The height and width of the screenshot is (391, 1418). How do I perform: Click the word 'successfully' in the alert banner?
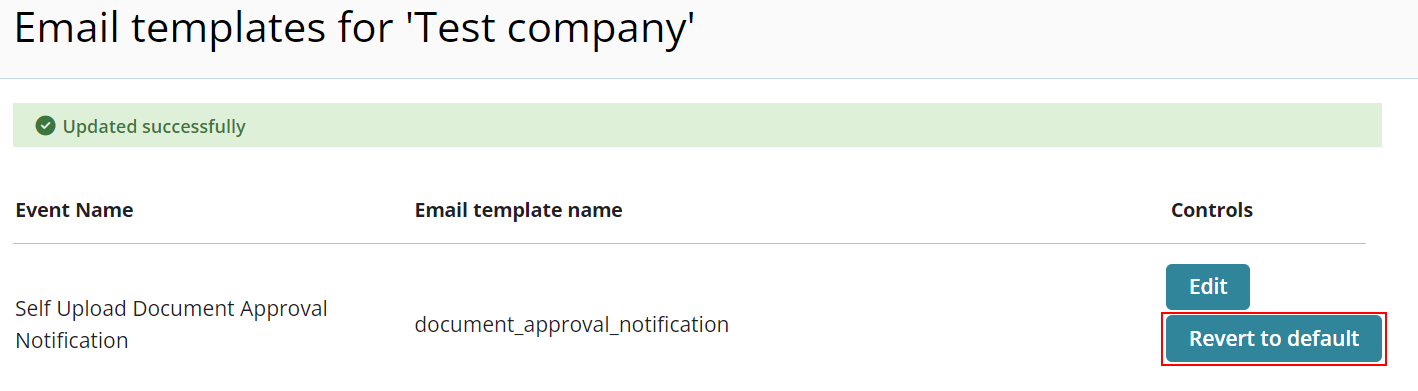193,126
